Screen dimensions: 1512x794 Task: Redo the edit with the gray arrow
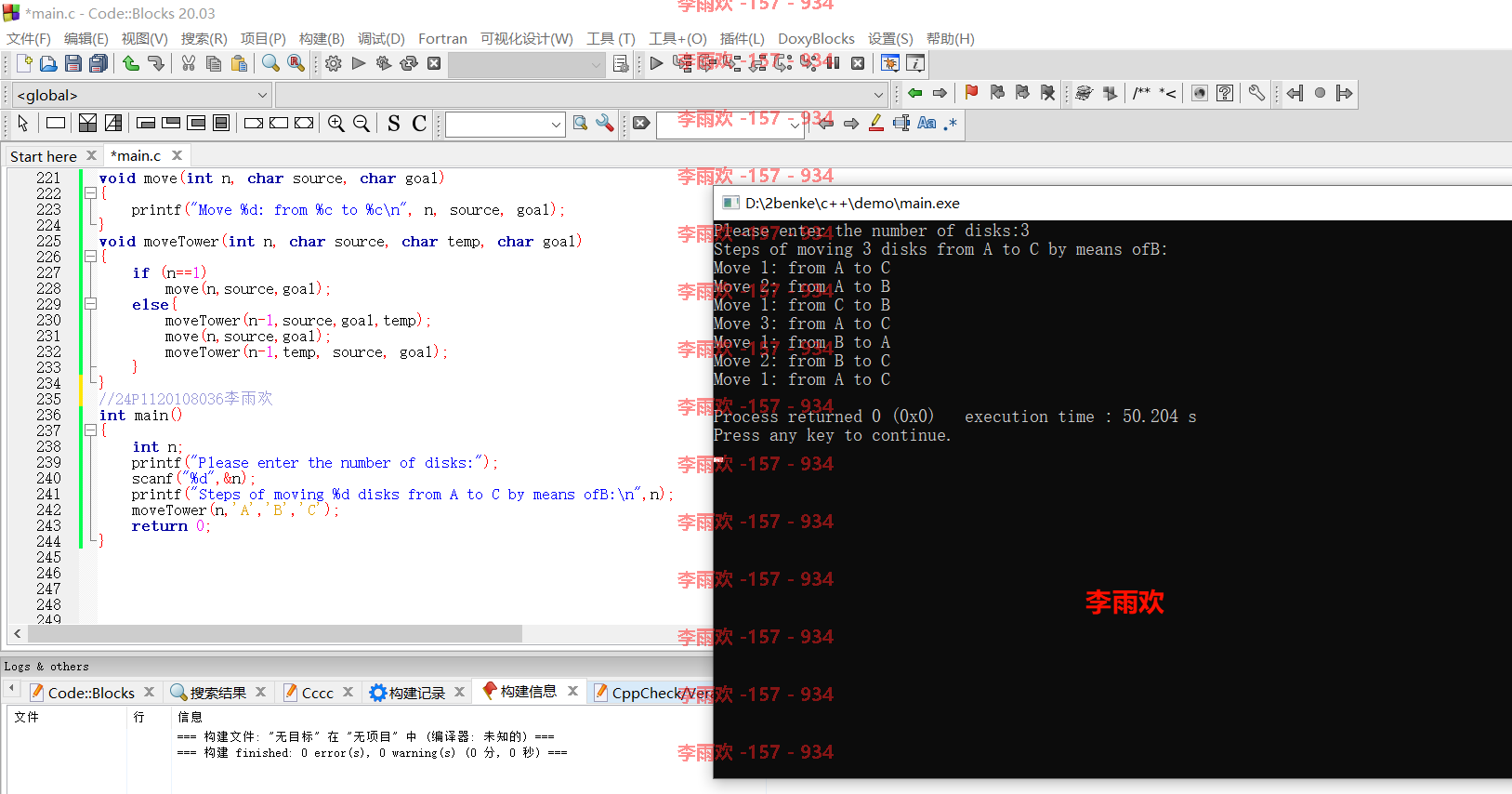(156, 63)
